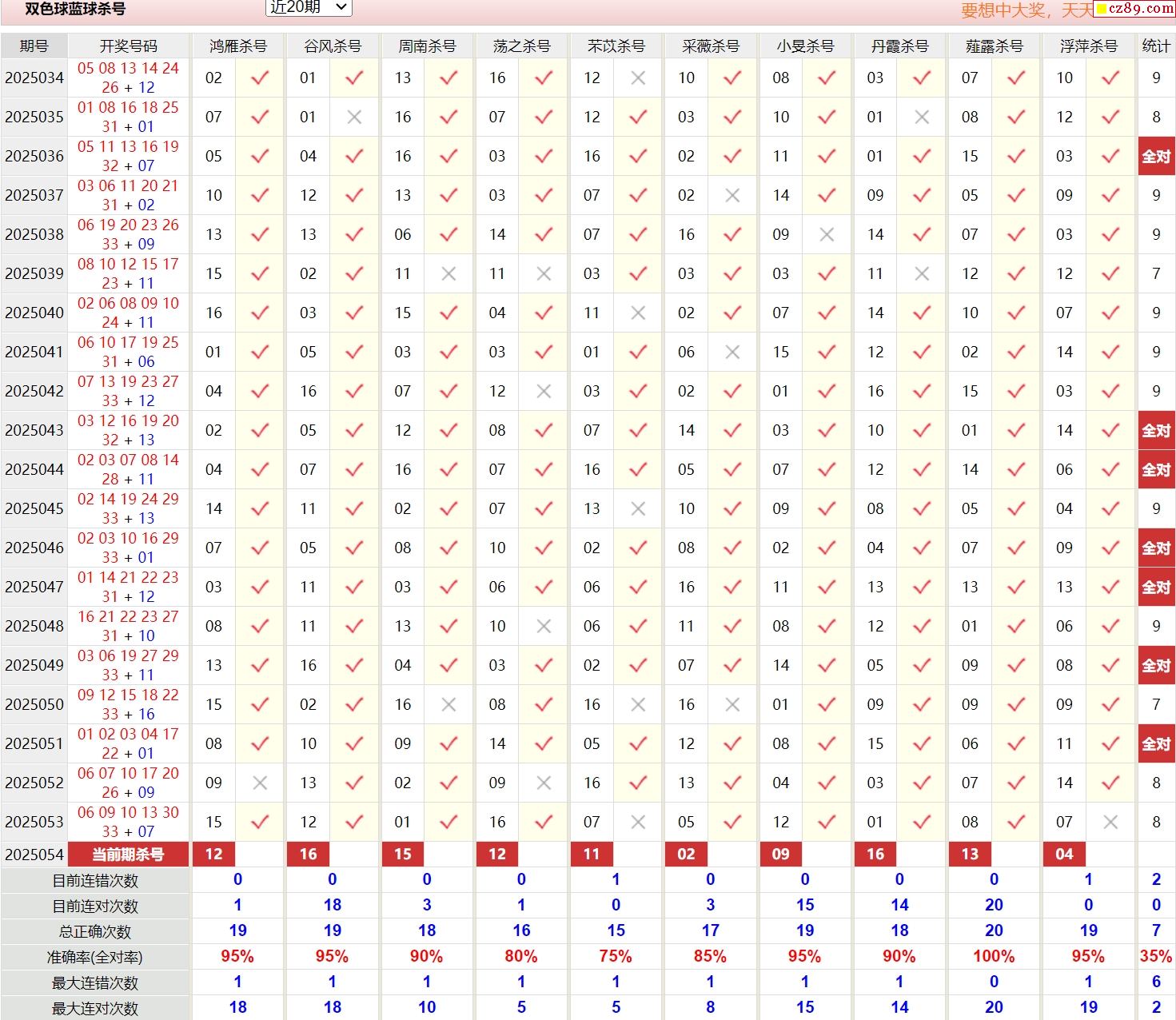Click the gray X in 荡之杀号 for 2025042
Image resolution: width=1176 pixels, height=1020 pixels.
pos(544,391)
